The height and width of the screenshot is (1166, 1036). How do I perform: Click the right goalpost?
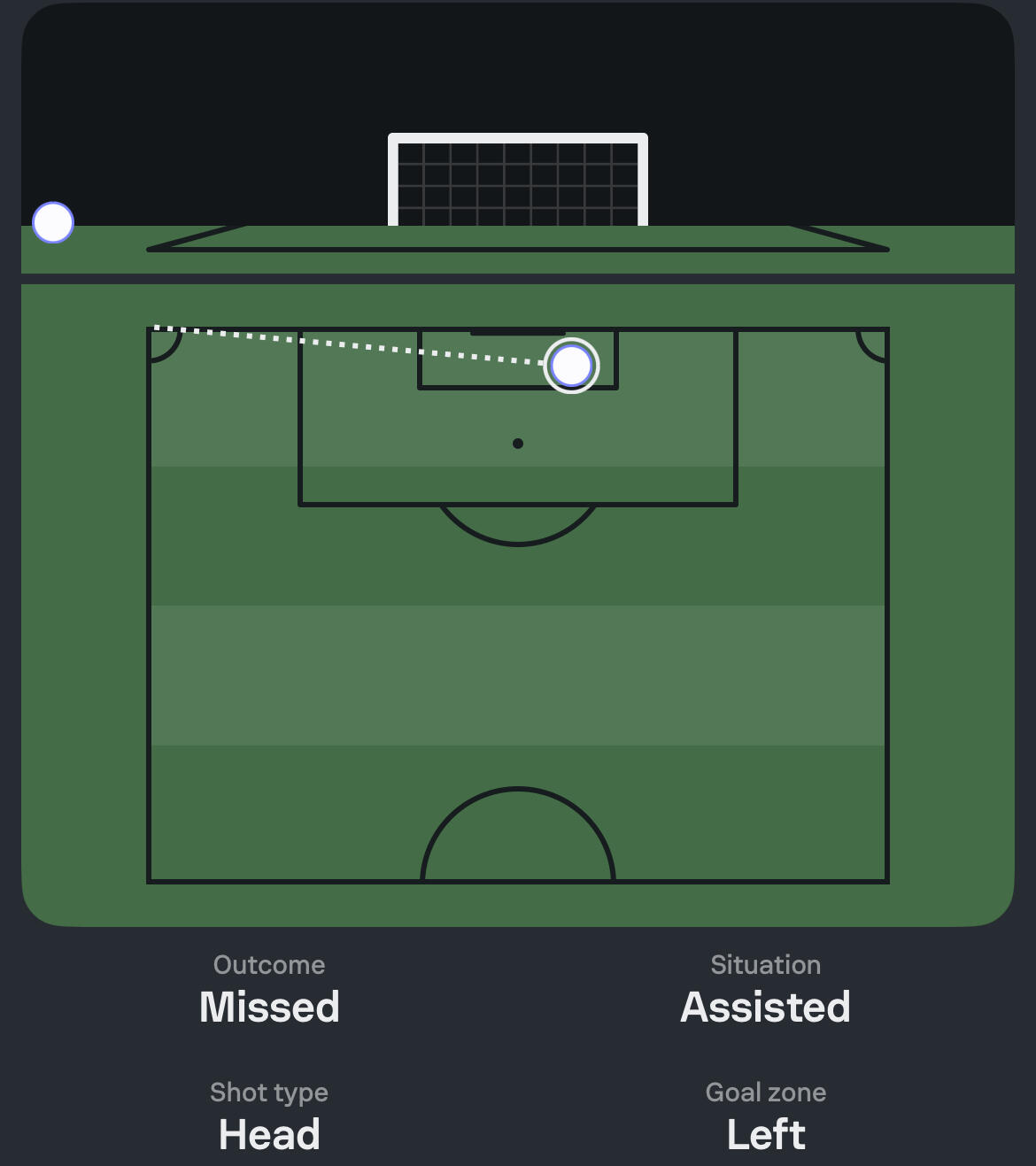point(644,182)
